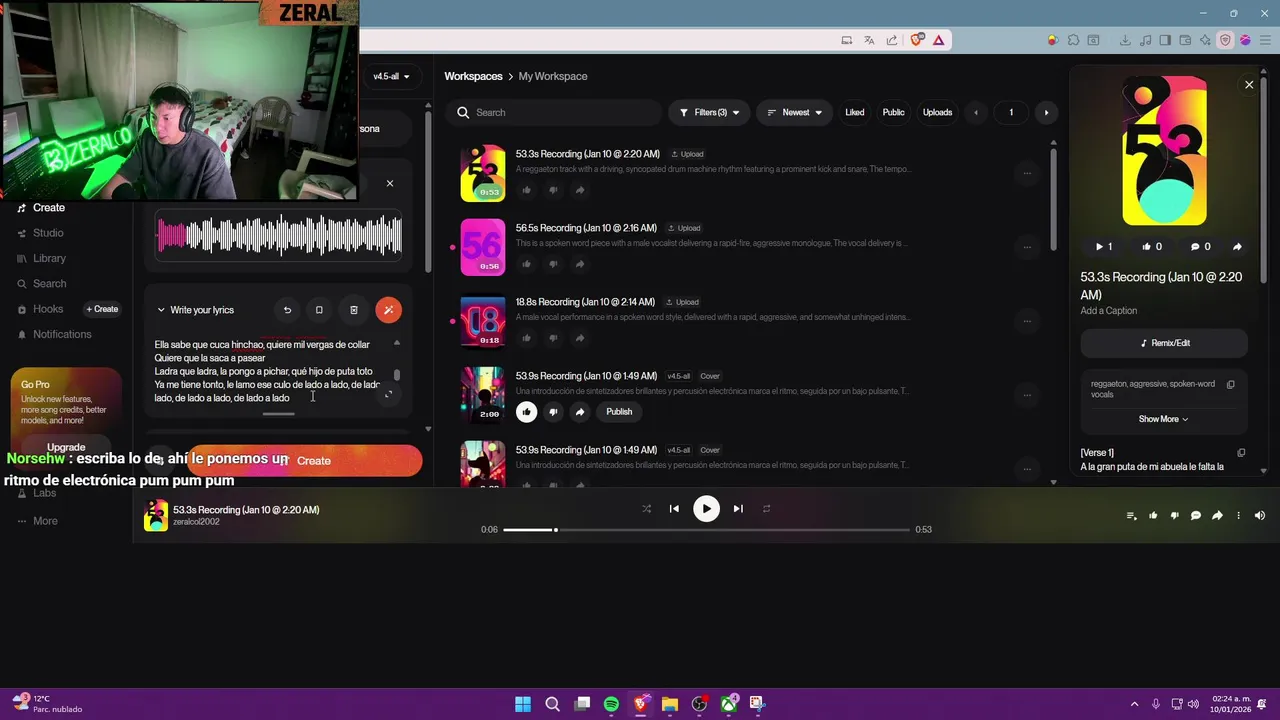
Task: Unlike the first 53.9s Recording cover
Action: tap(527, 412)
